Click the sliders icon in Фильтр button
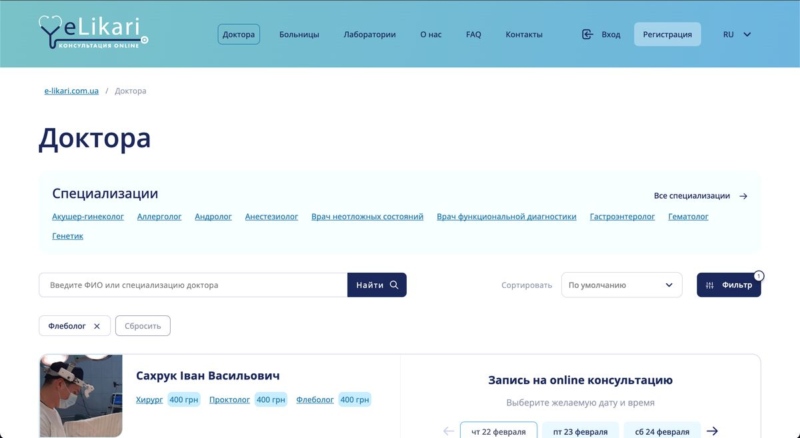 [x=710, y=285]
